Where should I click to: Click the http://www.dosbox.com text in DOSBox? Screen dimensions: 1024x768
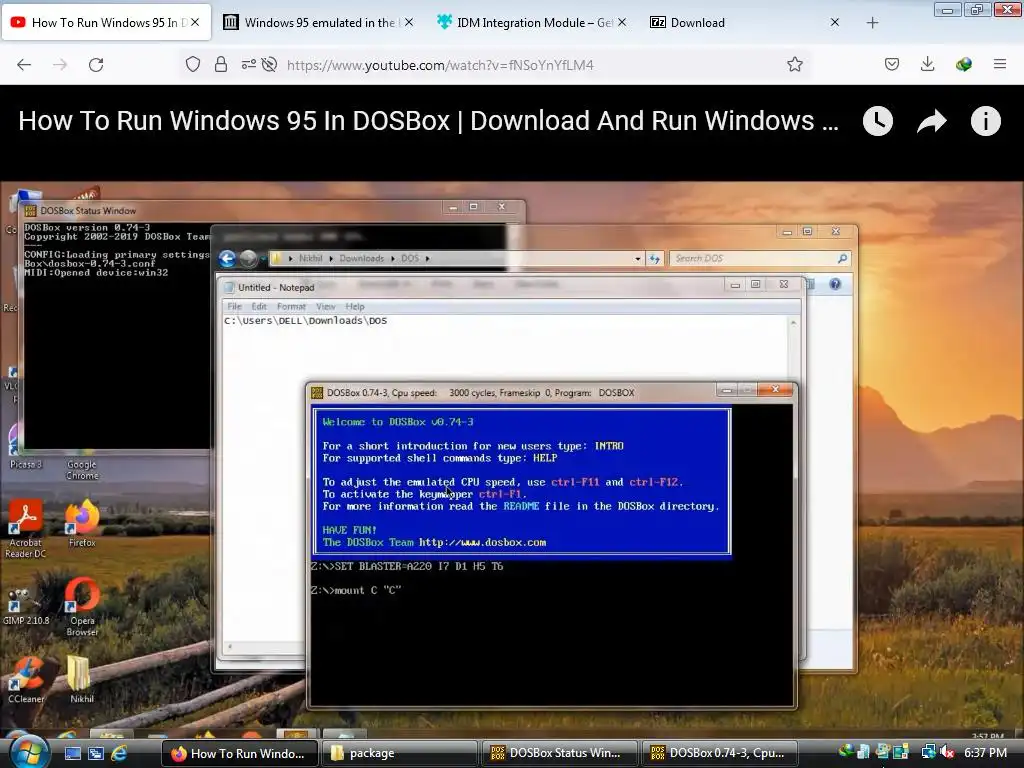click(482, 542)
